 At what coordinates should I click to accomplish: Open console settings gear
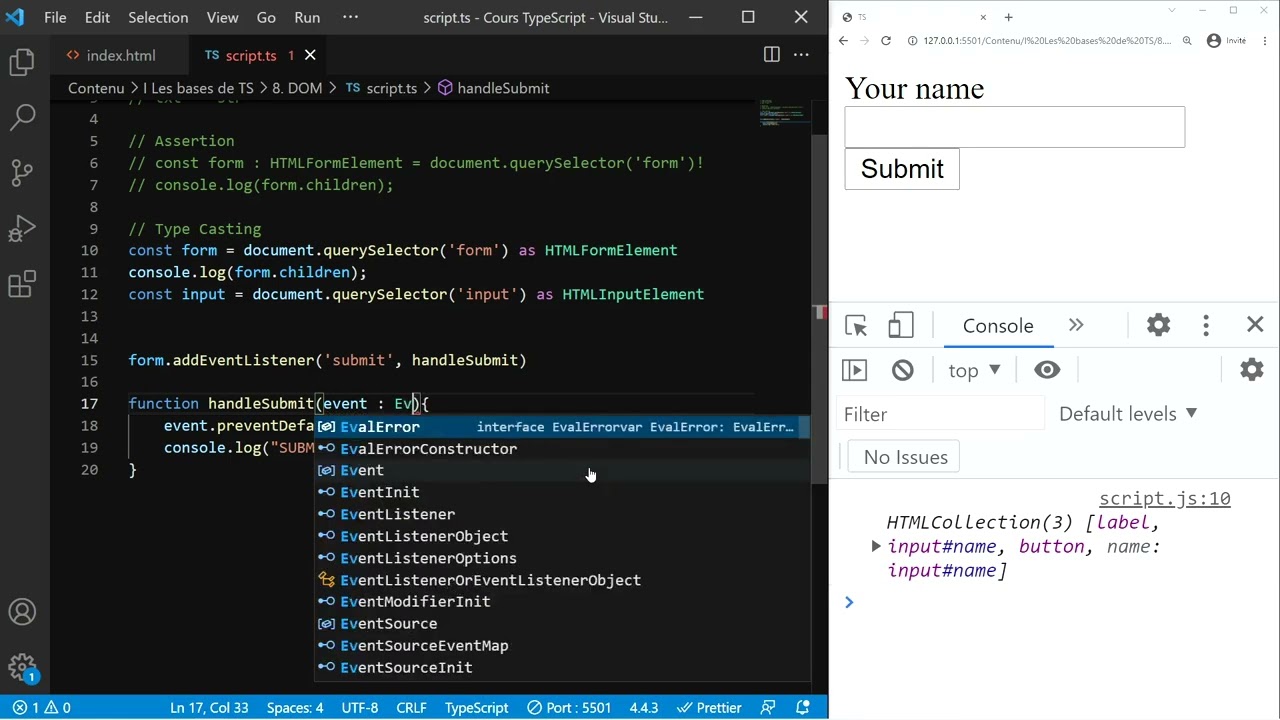pos(1252,370)
